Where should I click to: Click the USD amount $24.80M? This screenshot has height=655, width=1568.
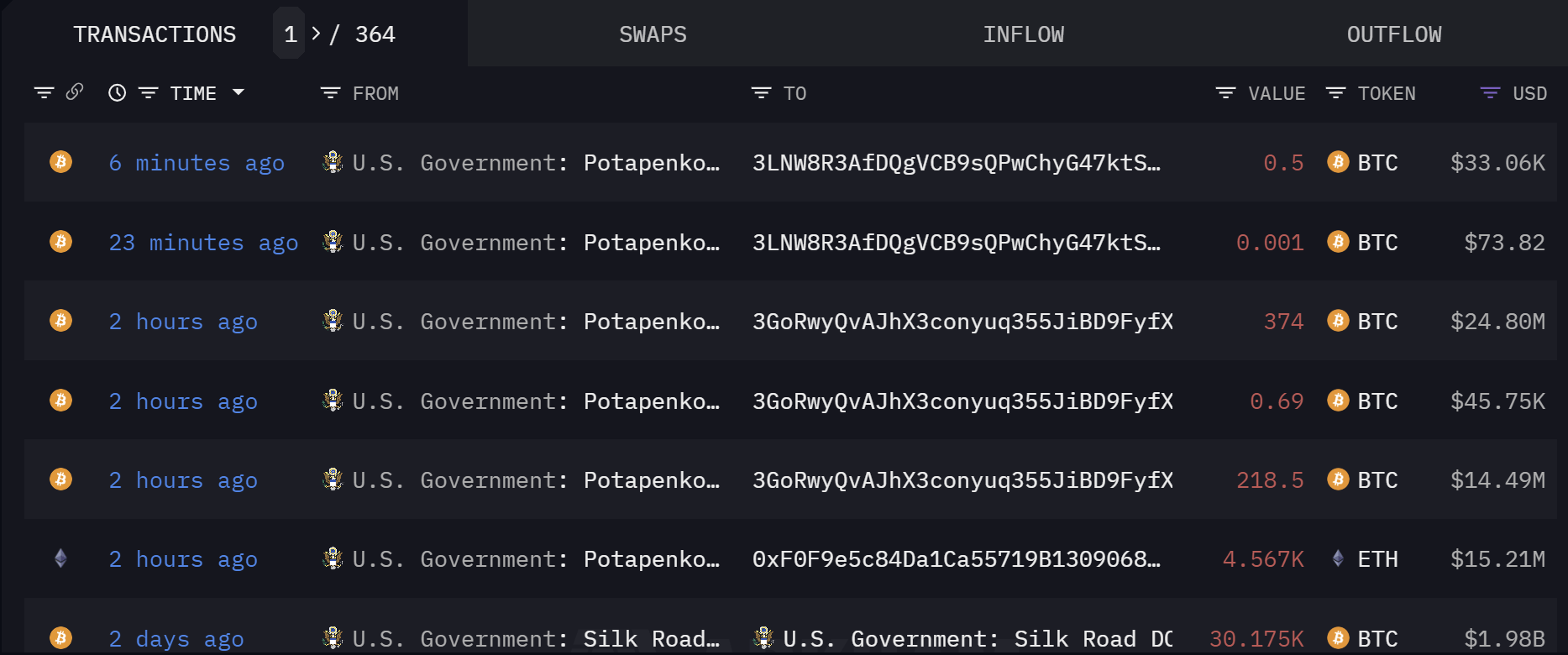tap(1497, 321)
